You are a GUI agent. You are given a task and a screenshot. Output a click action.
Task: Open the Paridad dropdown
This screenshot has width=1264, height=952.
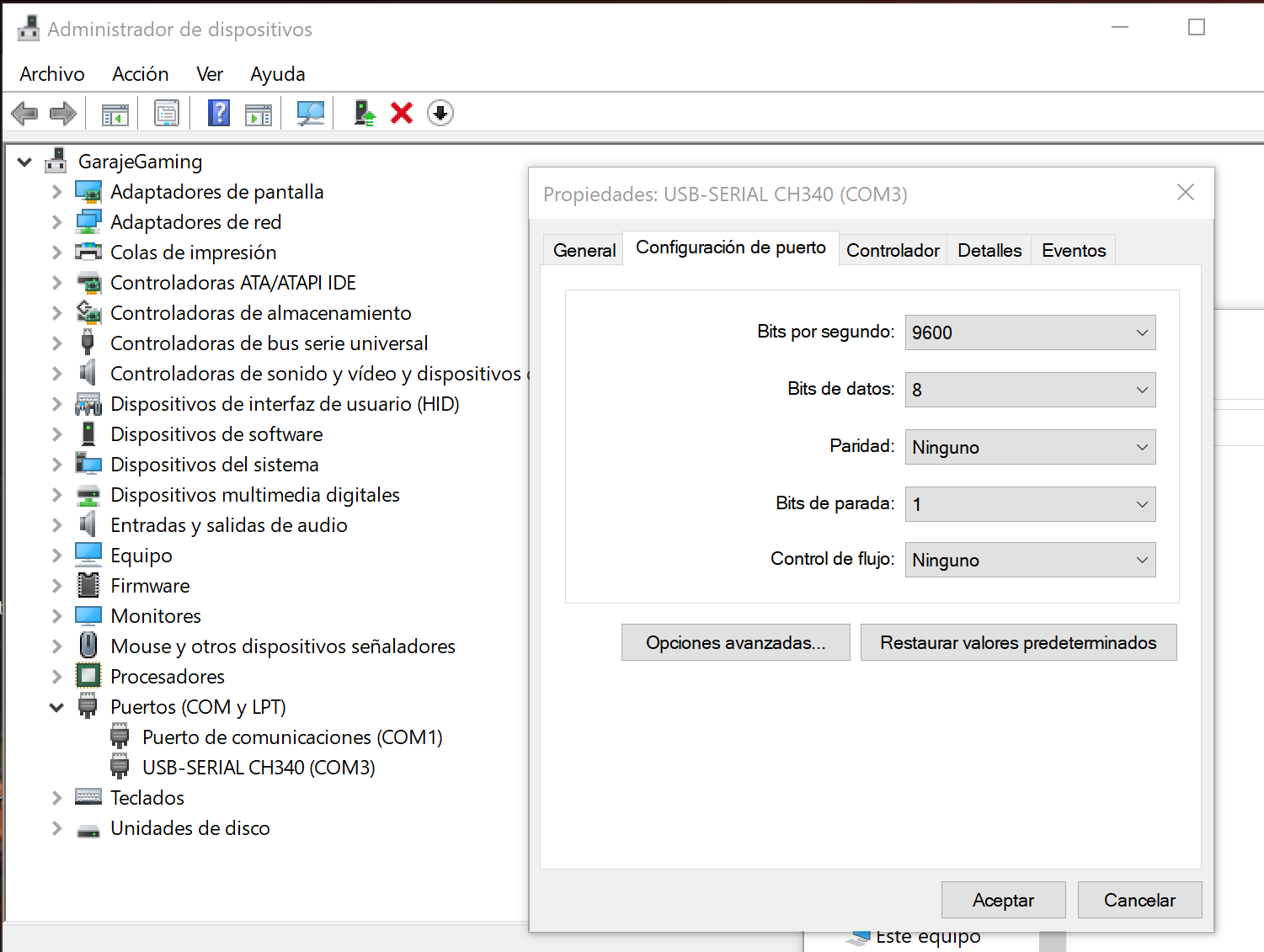point(1029,447)
